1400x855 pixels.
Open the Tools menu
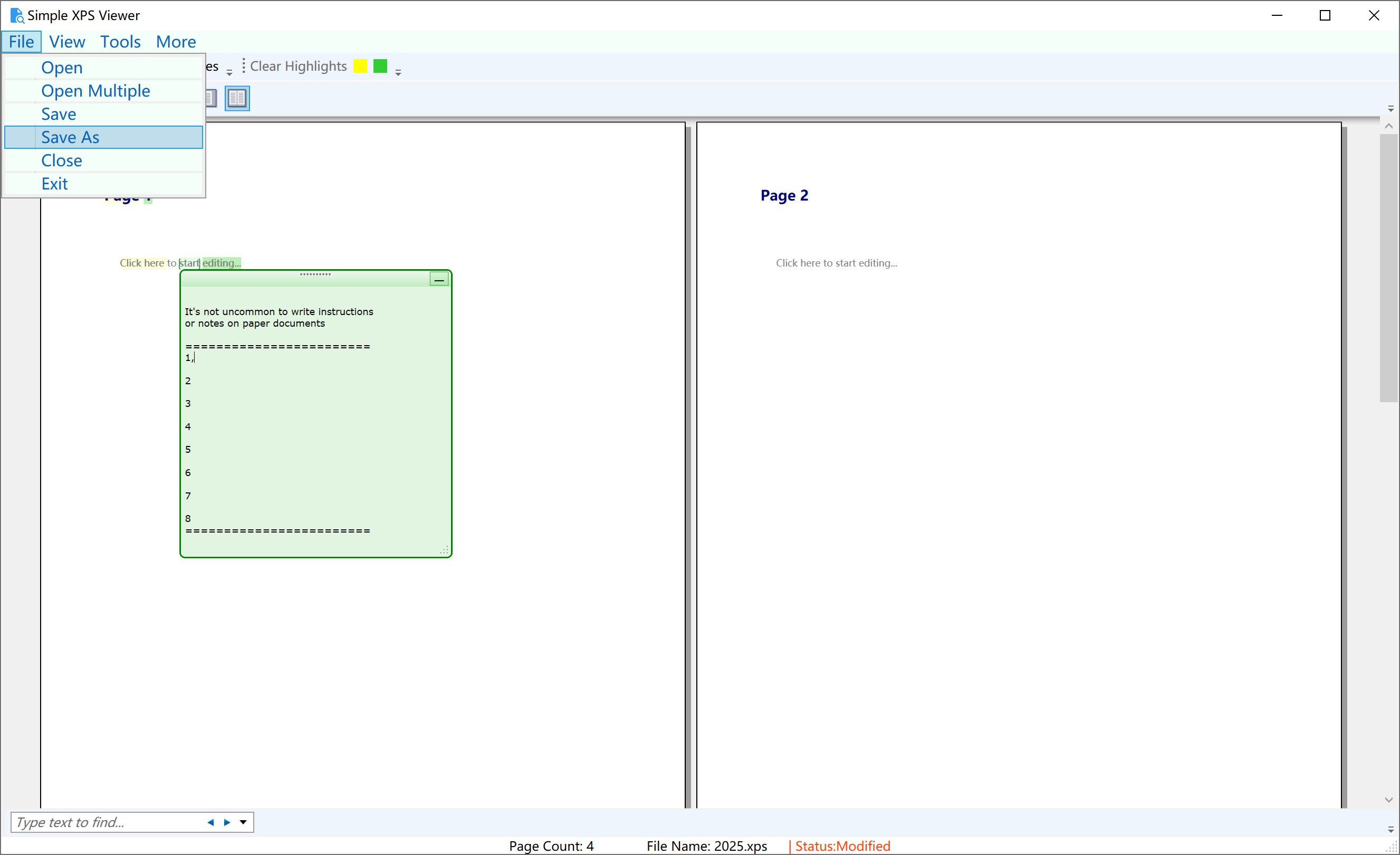[x=120, y=41]
